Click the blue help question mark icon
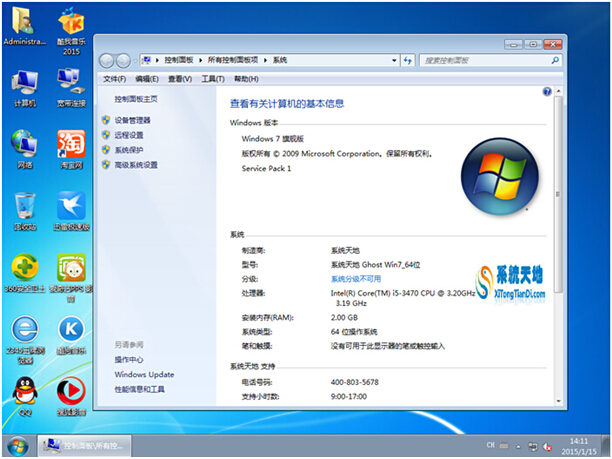The height and width of the screenshot is (459, 612). tap(546, 91)
